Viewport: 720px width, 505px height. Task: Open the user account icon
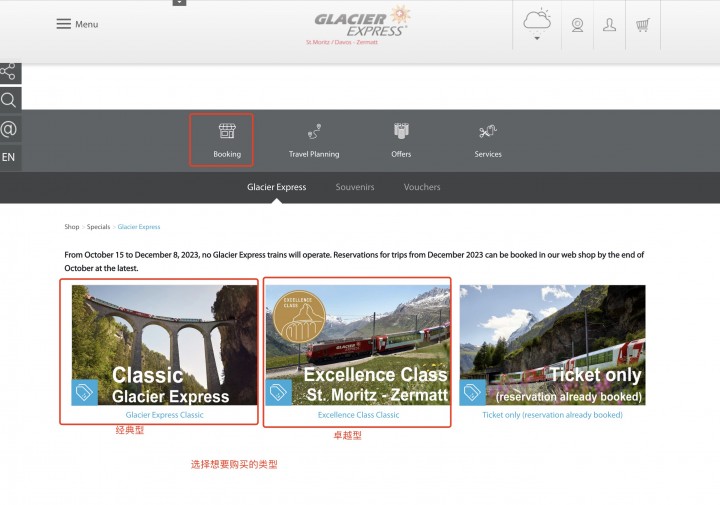pyautogui.click(x=609, y=25)
